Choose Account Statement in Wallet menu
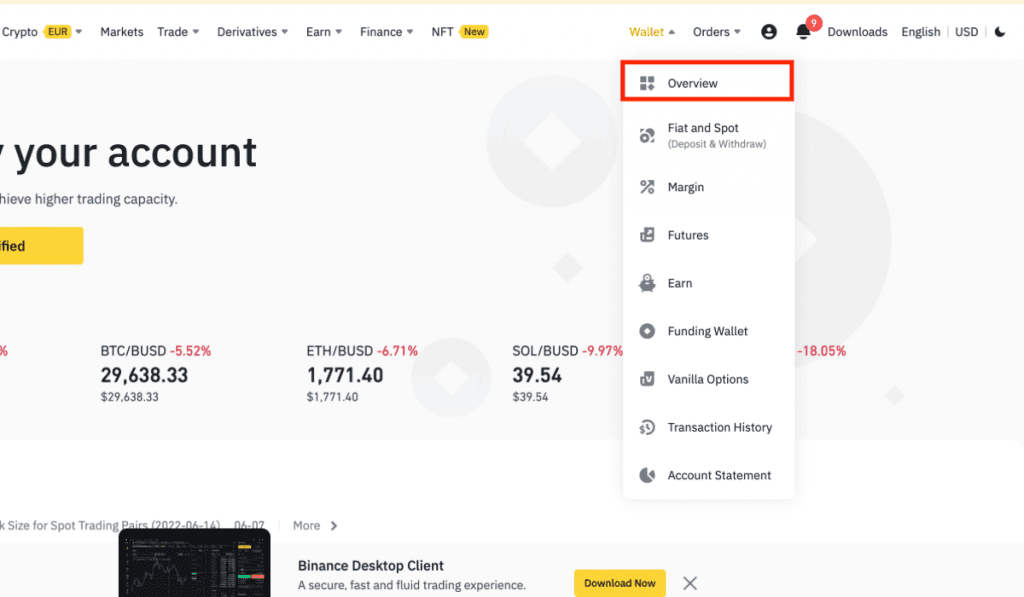 719,475
